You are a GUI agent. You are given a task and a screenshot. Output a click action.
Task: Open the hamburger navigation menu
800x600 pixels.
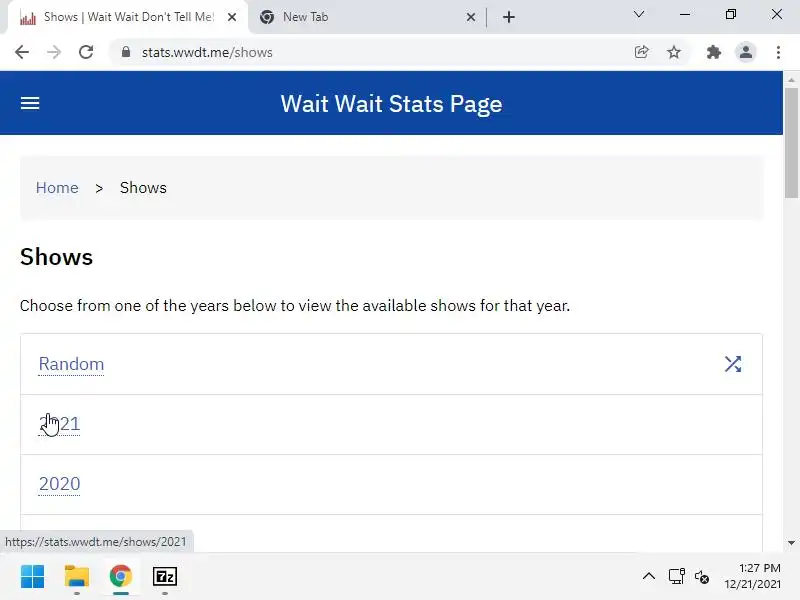pos(30,104)
